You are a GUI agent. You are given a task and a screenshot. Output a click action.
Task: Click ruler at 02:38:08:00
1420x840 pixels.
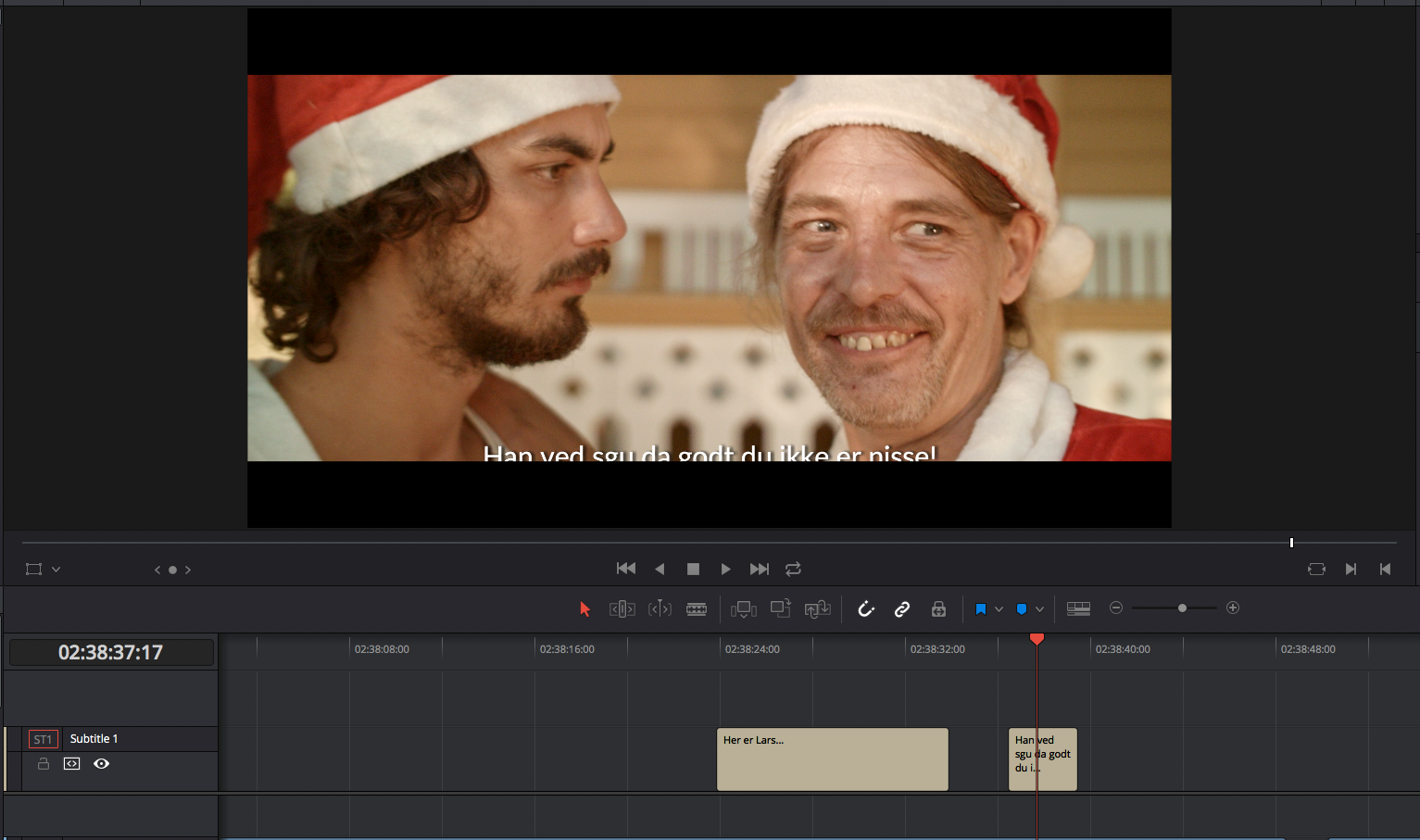click(382, 649)
